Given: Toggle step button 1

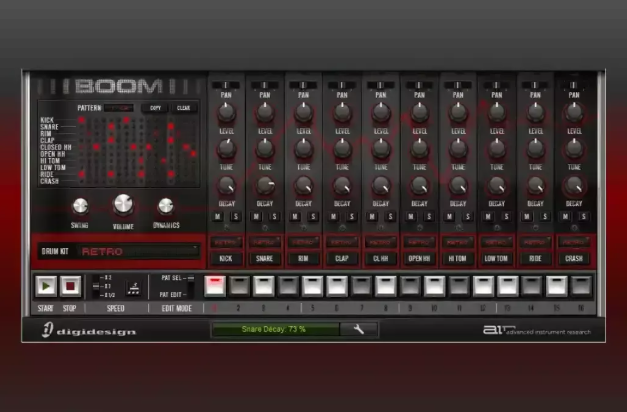Looking at the screenshot, I should pyautogui.click(x=215, y=286).
